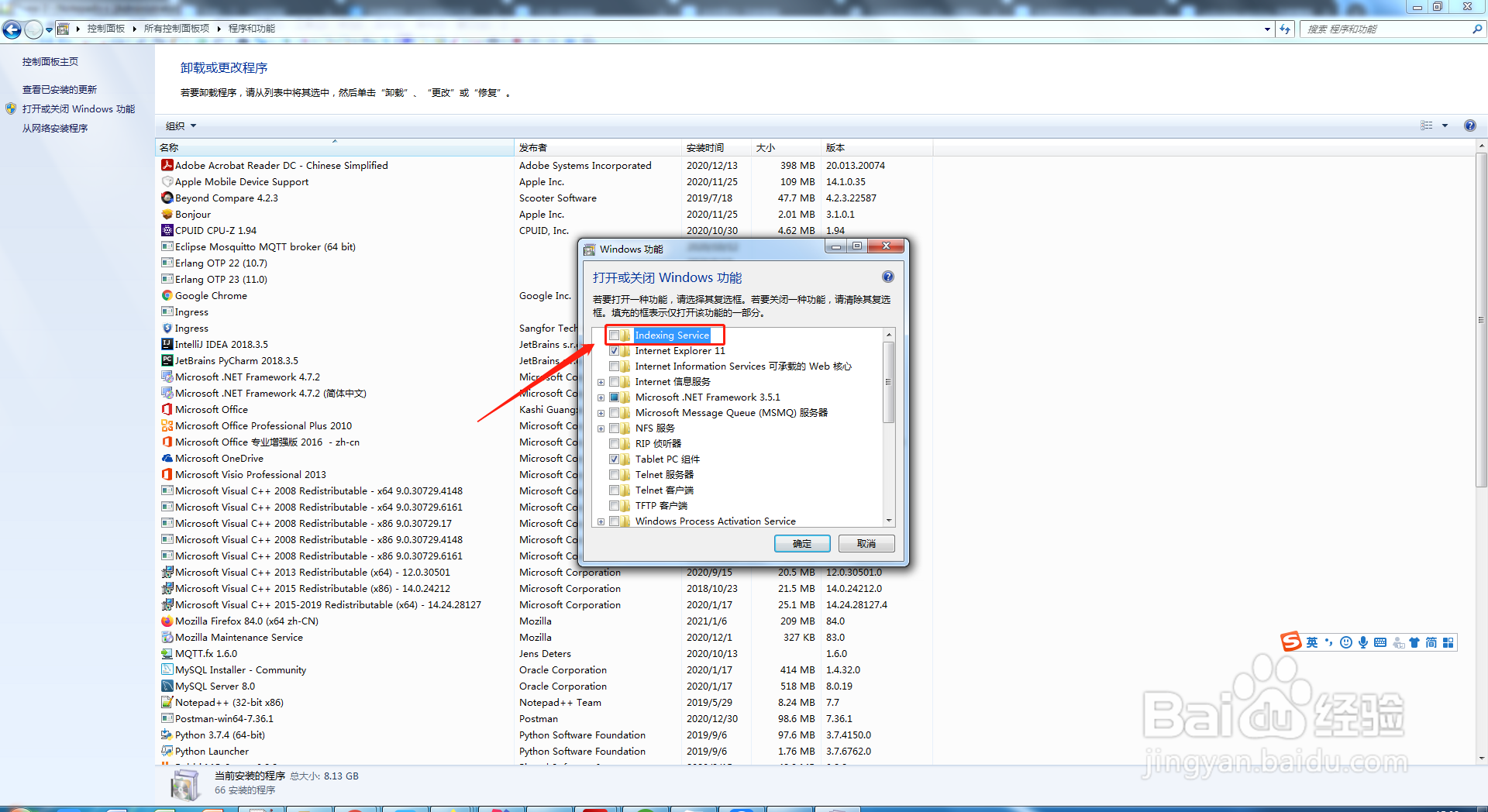
Task: Expand the Microsoft Message Queue (MSMQ) node
Action: click(x=601, y=413)
